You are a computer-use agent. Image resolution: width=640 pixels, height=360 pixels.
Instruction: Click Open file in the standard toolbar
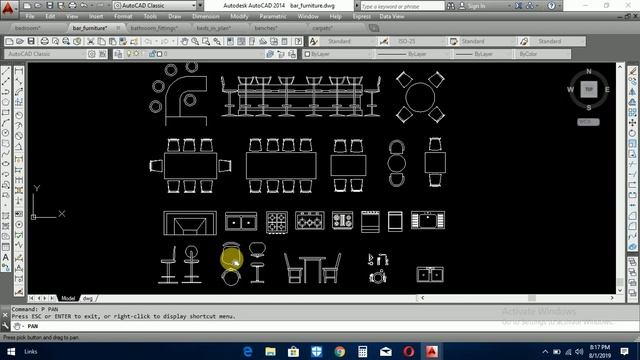tap(20, 41)
